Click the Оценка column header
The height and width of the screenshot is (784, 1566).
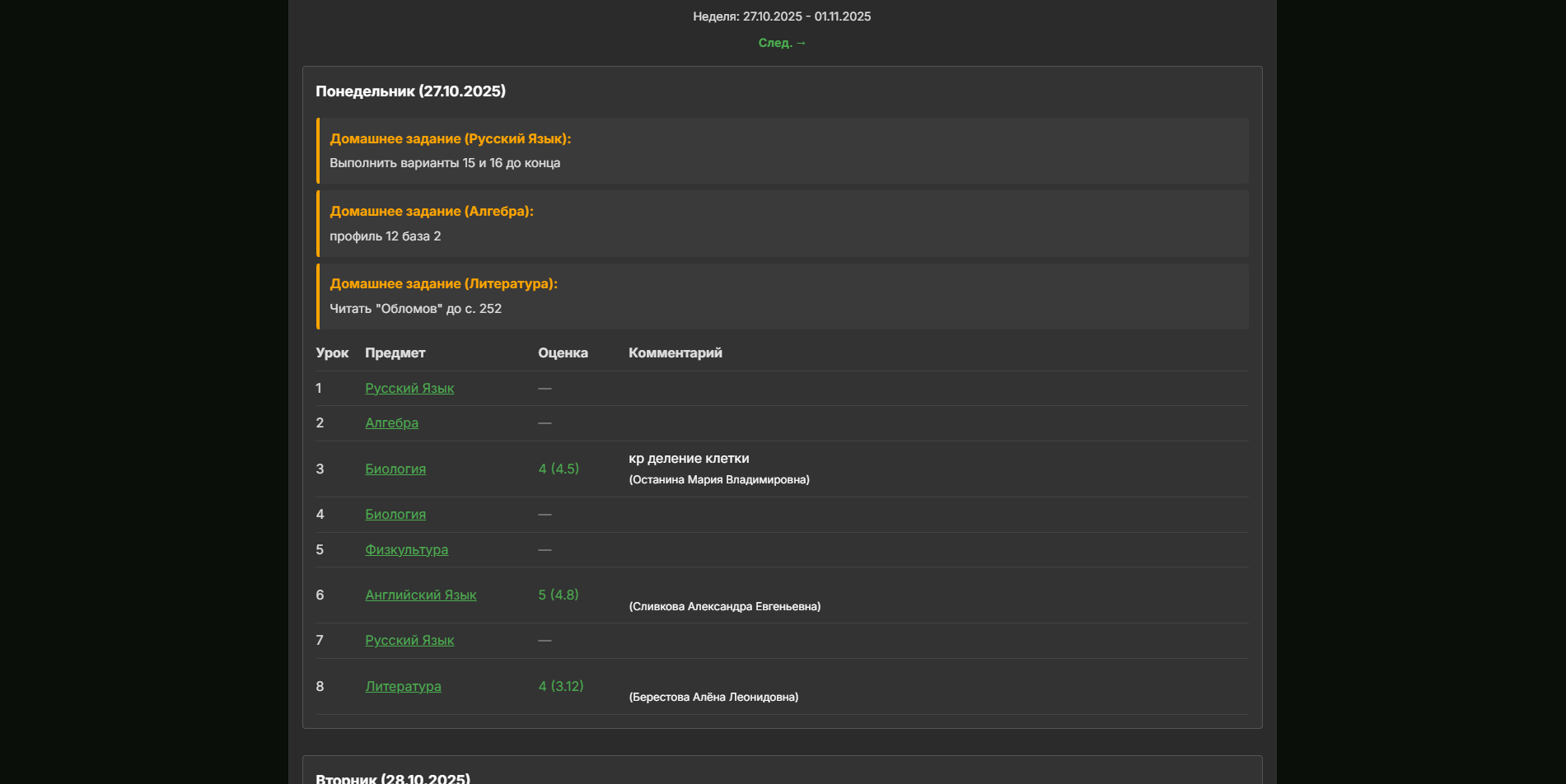(563, 352)
